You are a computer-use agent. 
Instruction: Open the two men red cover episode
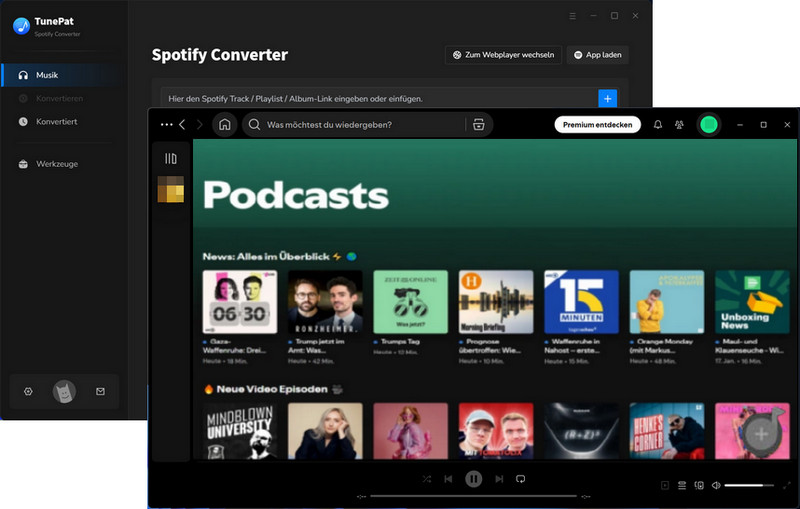496,431
